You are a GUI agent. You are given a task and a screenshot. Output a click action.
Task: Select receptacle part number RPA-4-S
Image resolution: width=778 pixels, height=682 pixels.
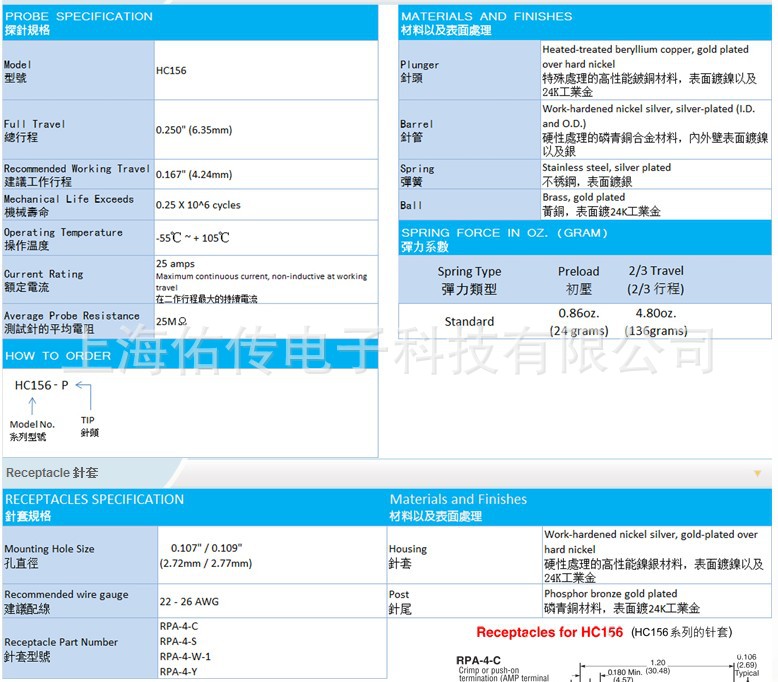(x=178, y=641)
